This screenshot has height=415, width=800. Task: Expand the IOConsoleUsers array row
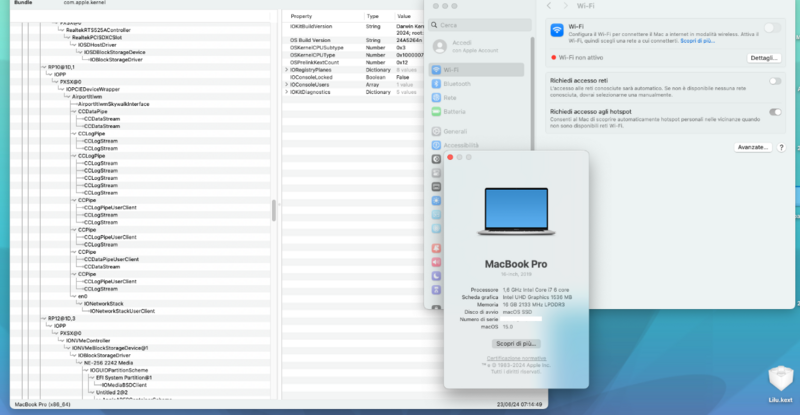(x=286, y=84)
